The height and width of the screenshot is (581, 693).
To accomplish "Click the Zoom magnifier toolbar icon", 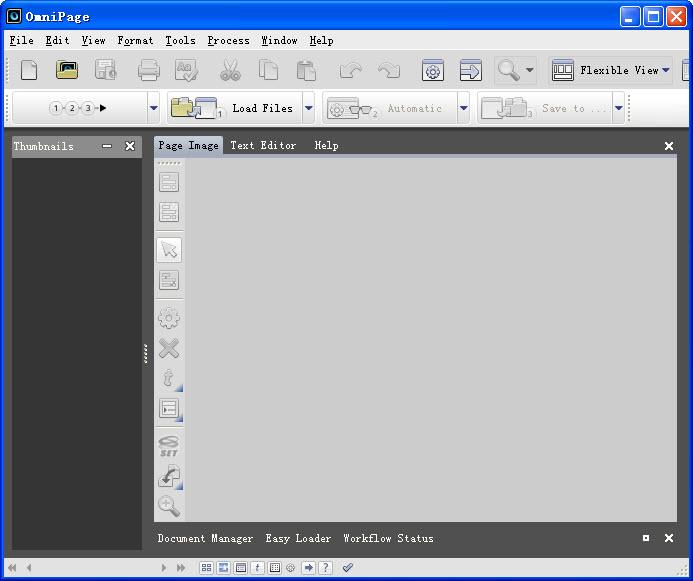I will (508, 70).
